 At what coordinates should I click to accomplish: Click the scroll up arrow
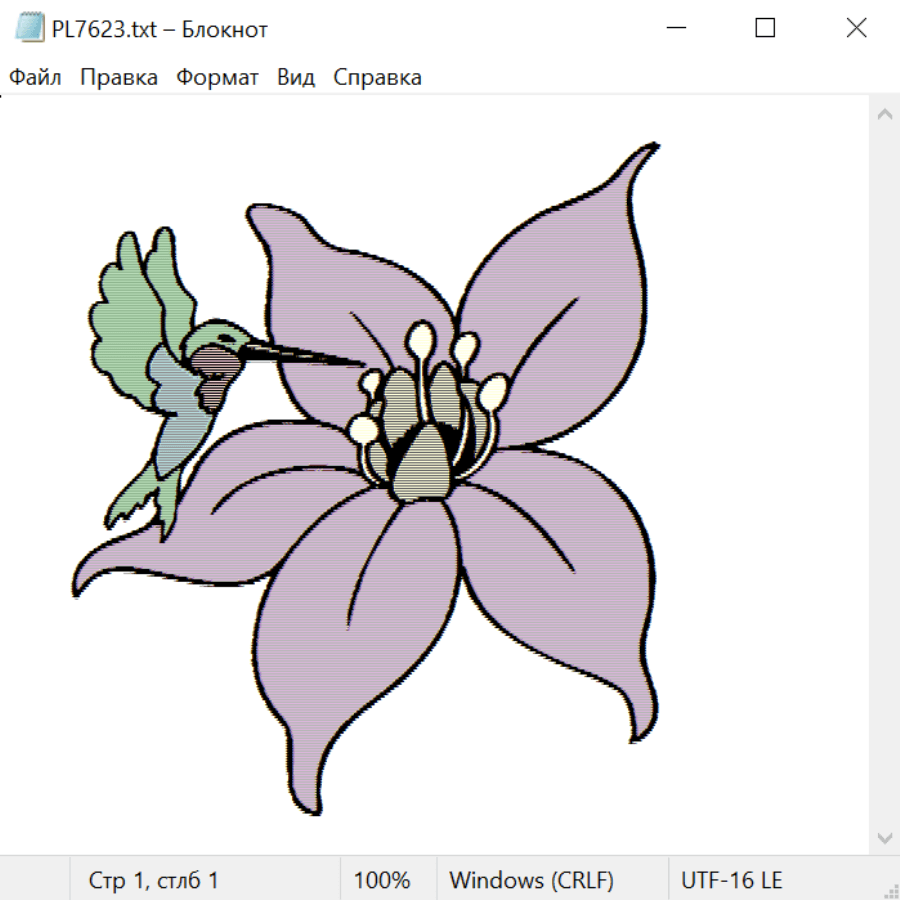[884, 115]
